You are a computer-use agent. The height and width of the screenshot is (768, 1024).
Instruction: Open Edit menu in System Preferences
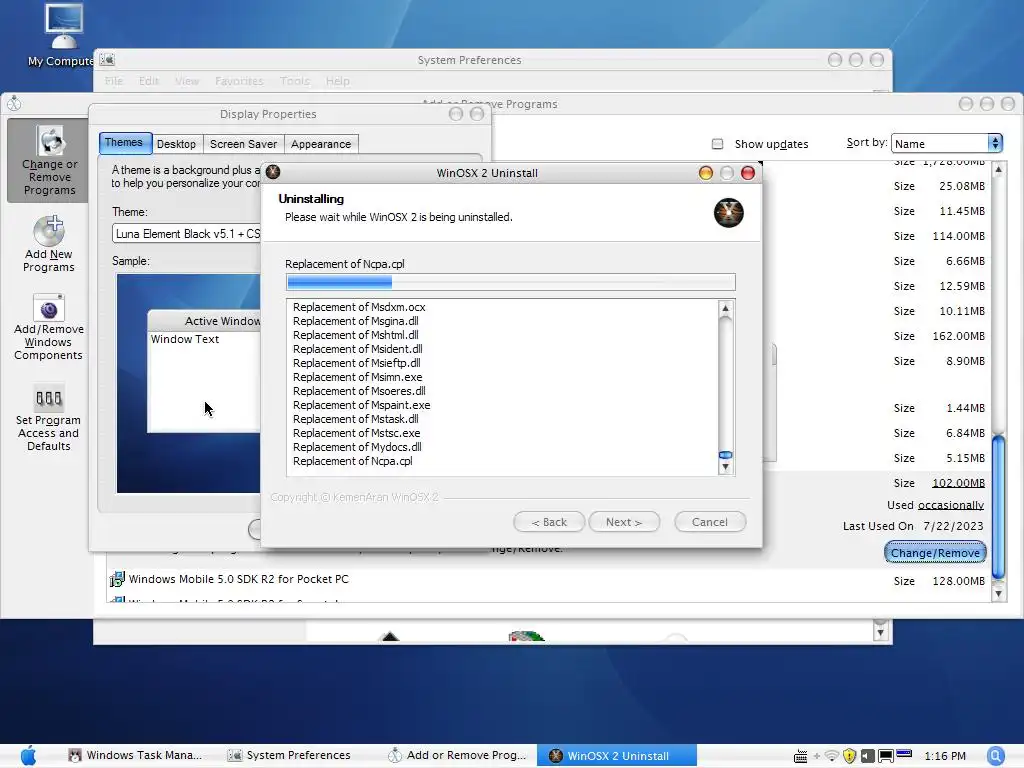(x=149, y=80)
